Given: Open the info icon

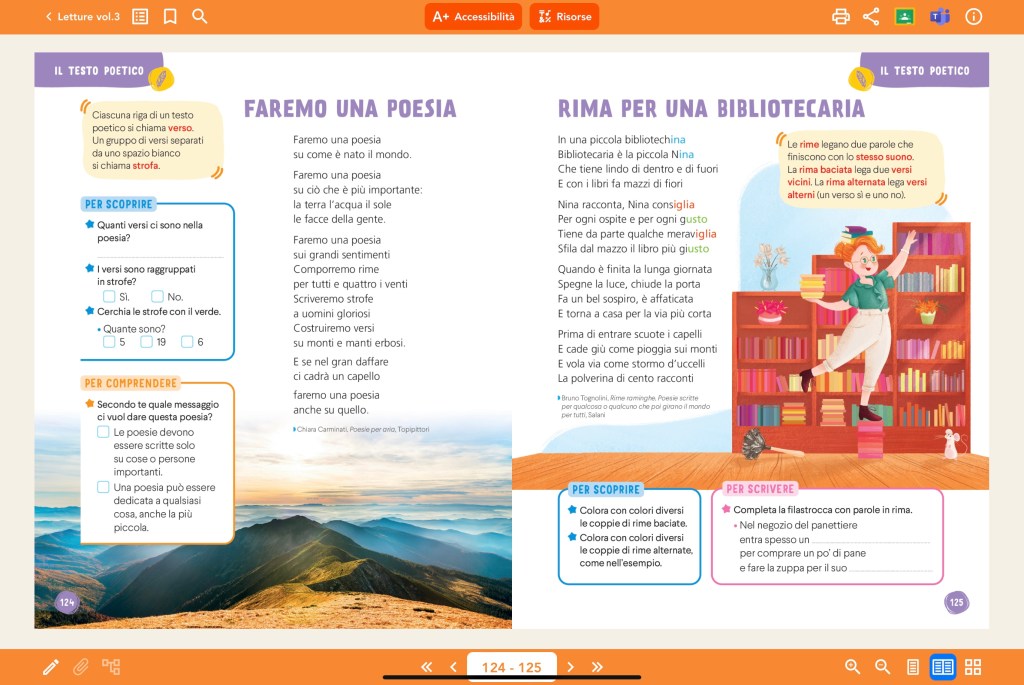Looking at the screenshot, I should (974, 16).
